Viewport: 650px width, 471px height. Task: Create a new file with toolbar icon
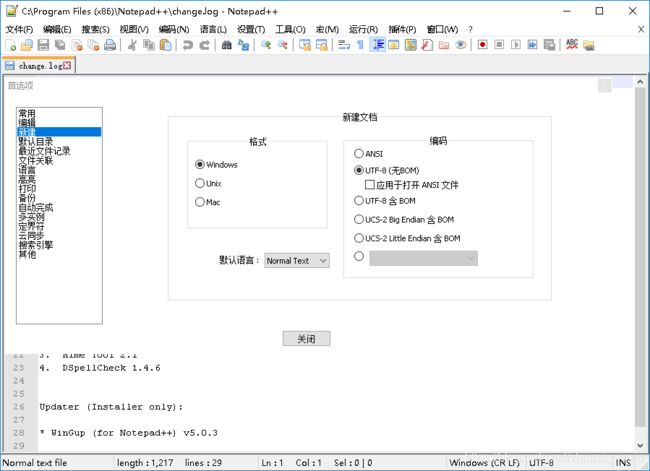tap(10, 45)
